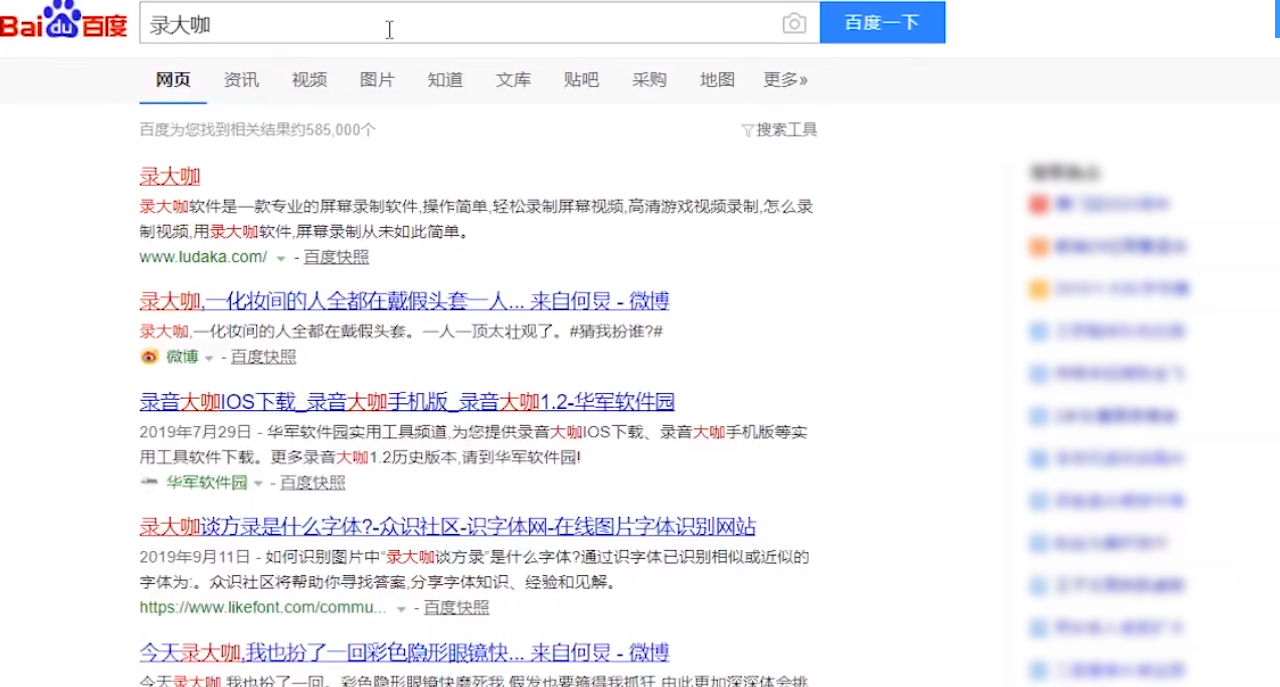Switch to the 视频 tab

point(309,80)
